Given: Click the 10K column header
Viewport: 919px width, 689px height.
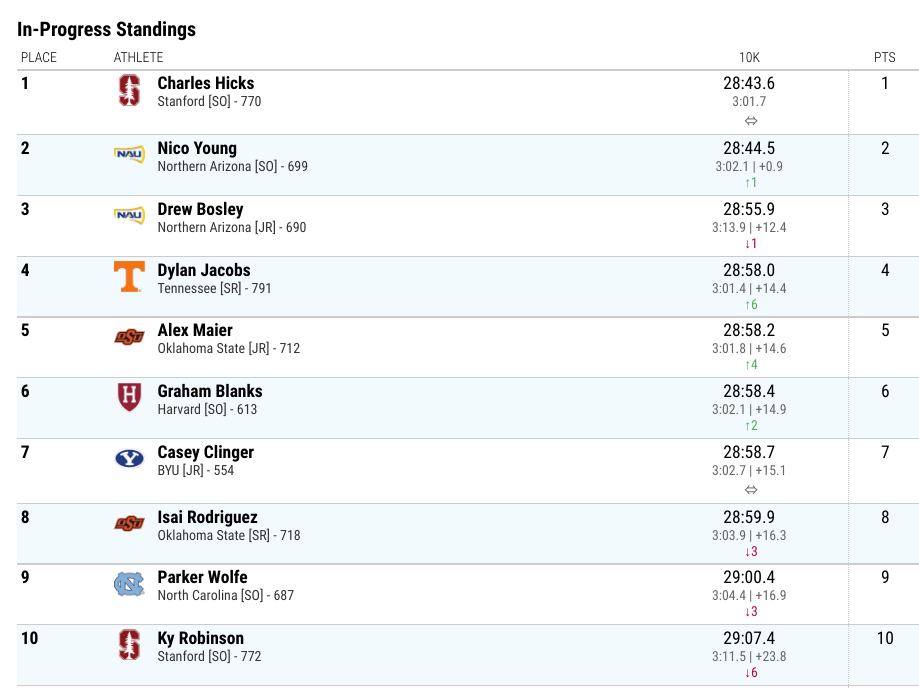Looking at the screenshot, I should (x=749, y=57).
